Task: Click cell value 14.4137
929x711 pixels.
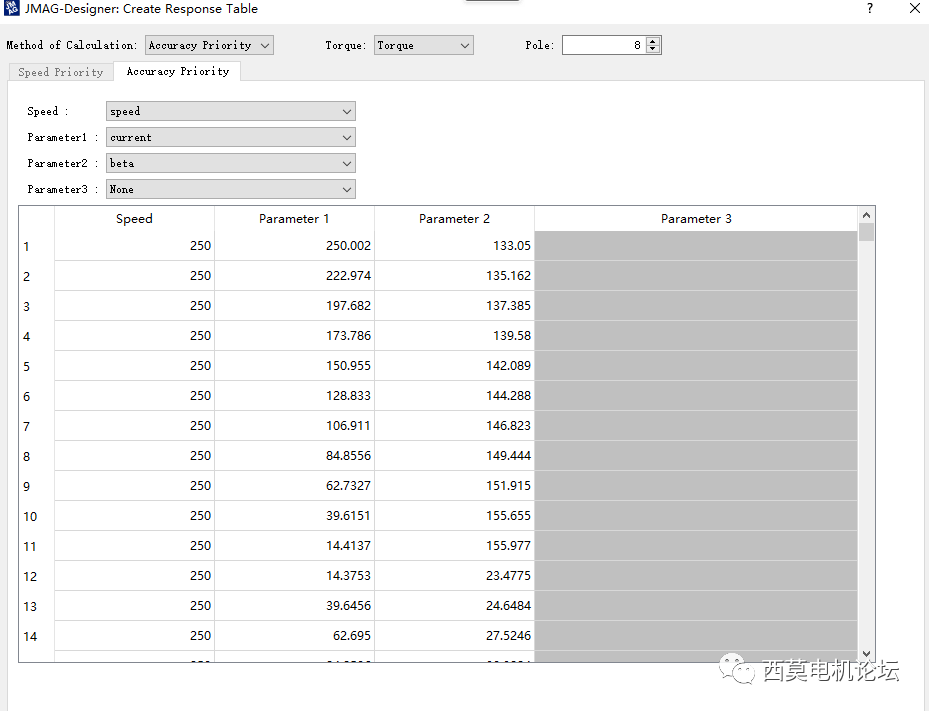Action: 294,546
